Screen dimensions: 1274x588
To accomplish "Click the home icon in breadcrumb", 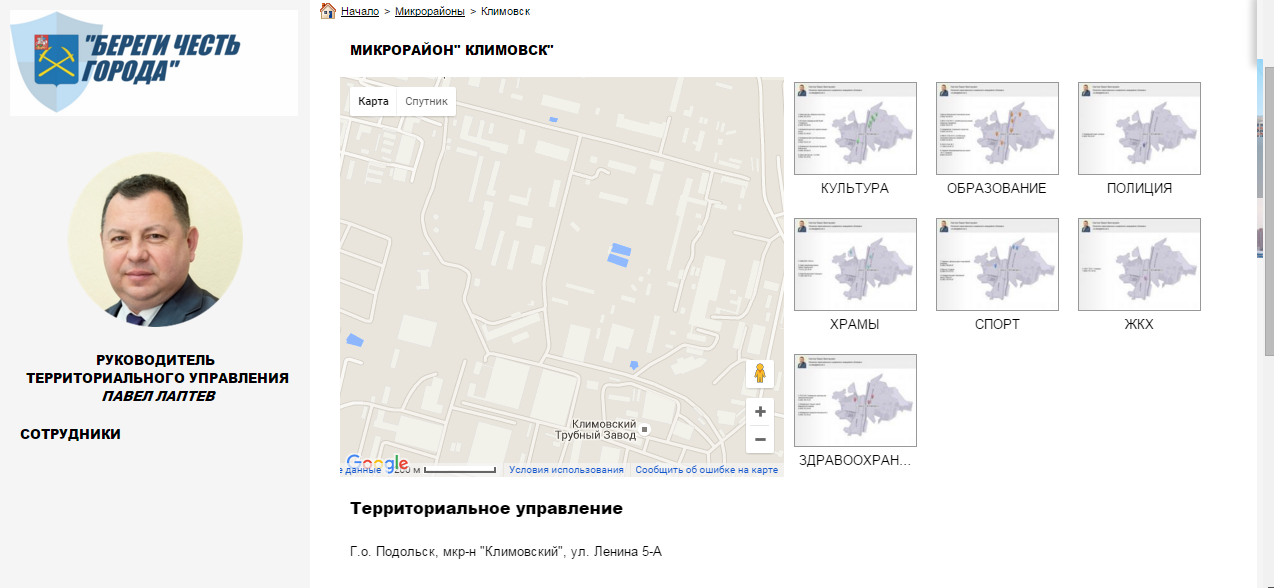I will tap(327, 11).
